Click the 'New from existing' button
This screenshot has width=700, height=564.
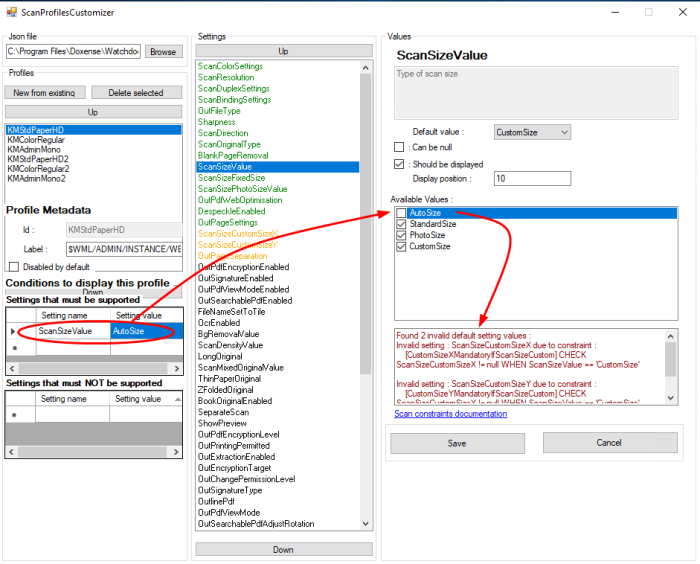tap(44, 93)
